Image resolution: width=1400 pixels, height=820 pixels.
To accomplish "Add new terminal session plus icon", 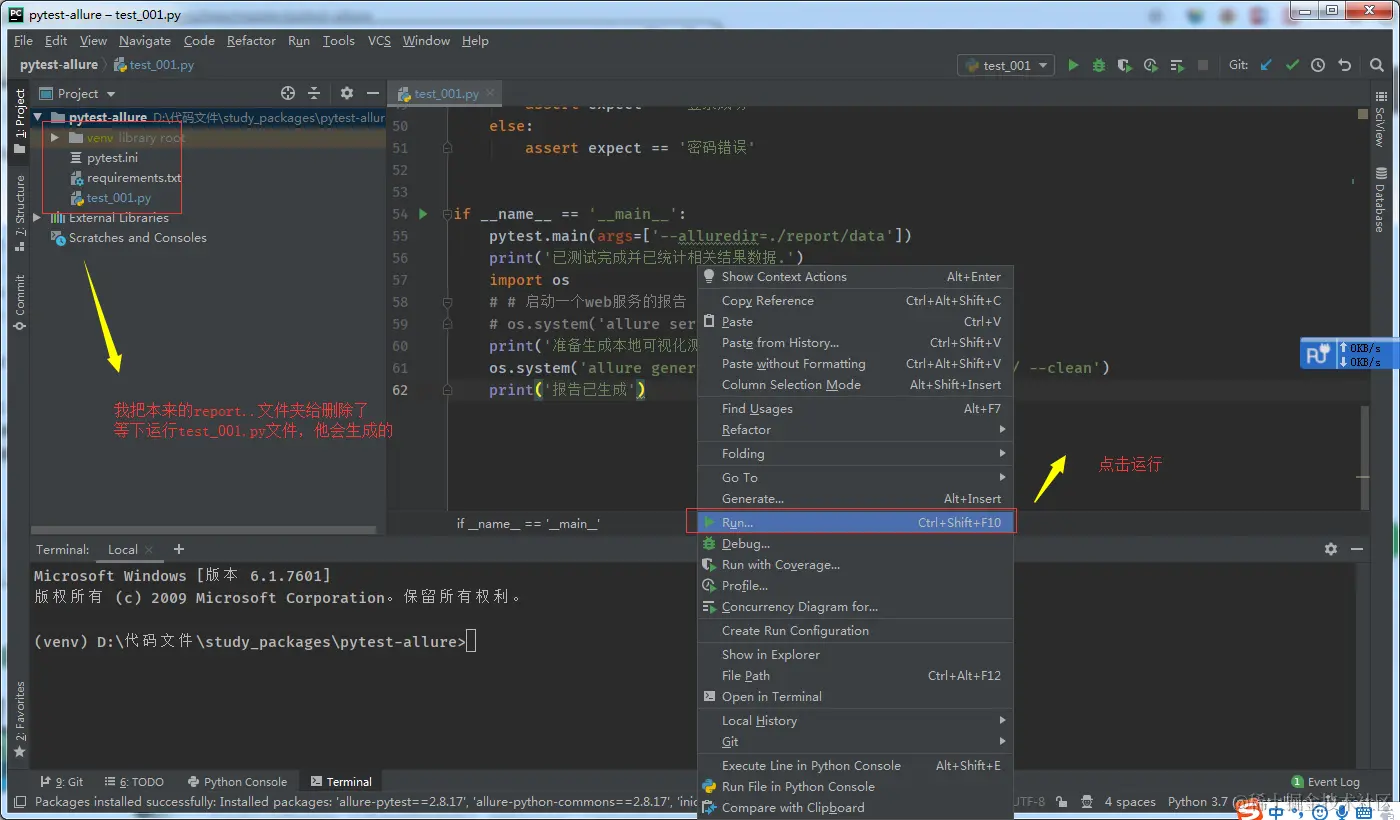I will coord(179,549).
